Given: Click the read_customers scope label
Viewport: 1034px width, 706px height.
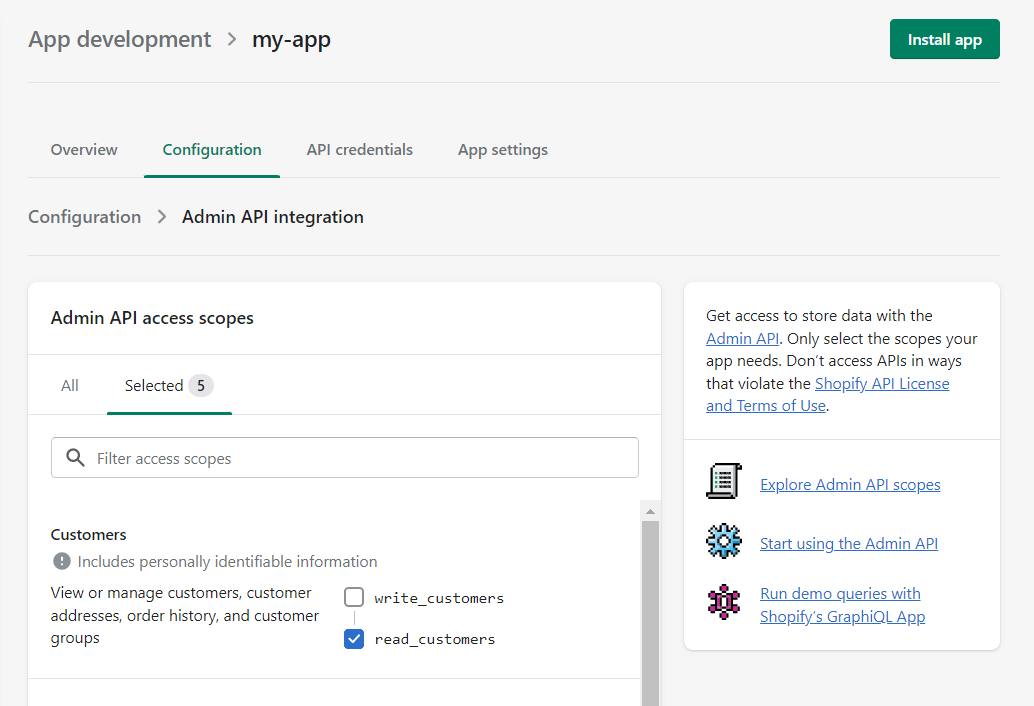Looking at the screenshot, I should point(435,639).
